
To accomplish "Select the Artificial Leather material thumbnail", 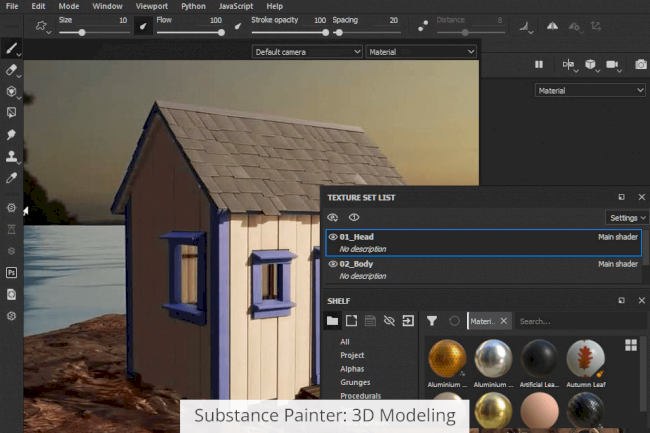I will coord(539,358).
